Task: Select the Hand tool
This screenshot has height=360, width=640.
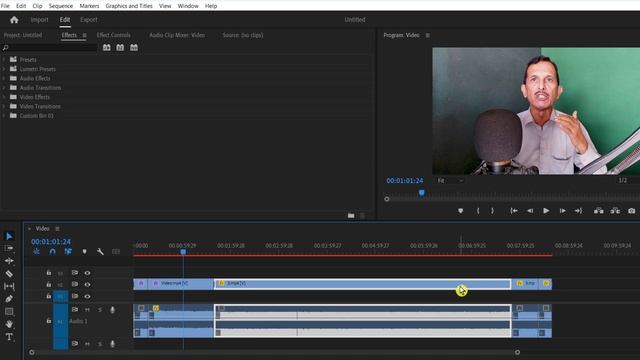Action: (9, 324)
